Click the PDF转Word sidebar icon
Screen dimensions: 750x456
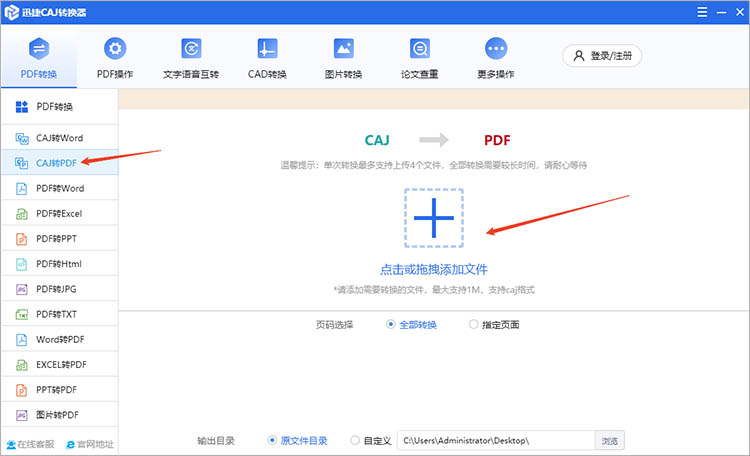tap(22, 189)
